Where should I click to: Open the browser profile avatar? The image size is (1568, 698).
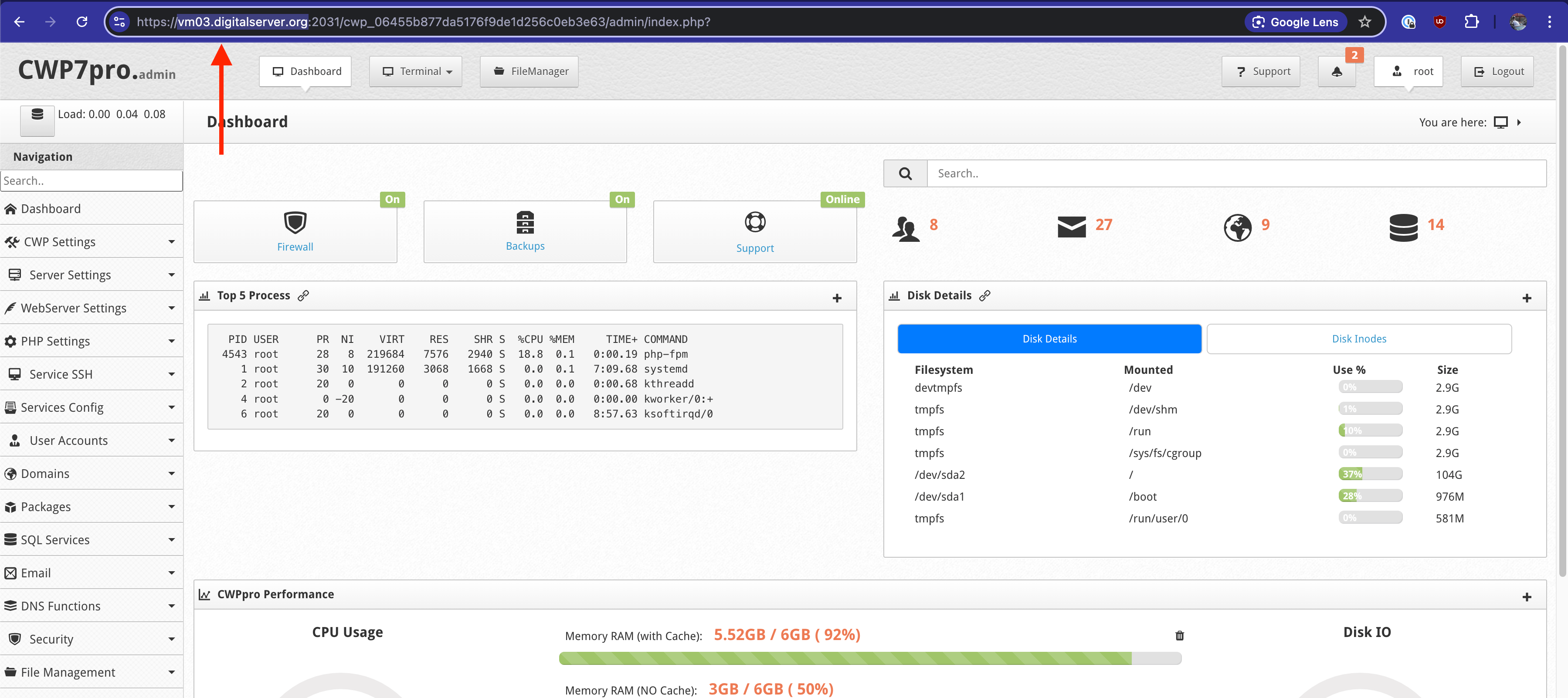1518,22
